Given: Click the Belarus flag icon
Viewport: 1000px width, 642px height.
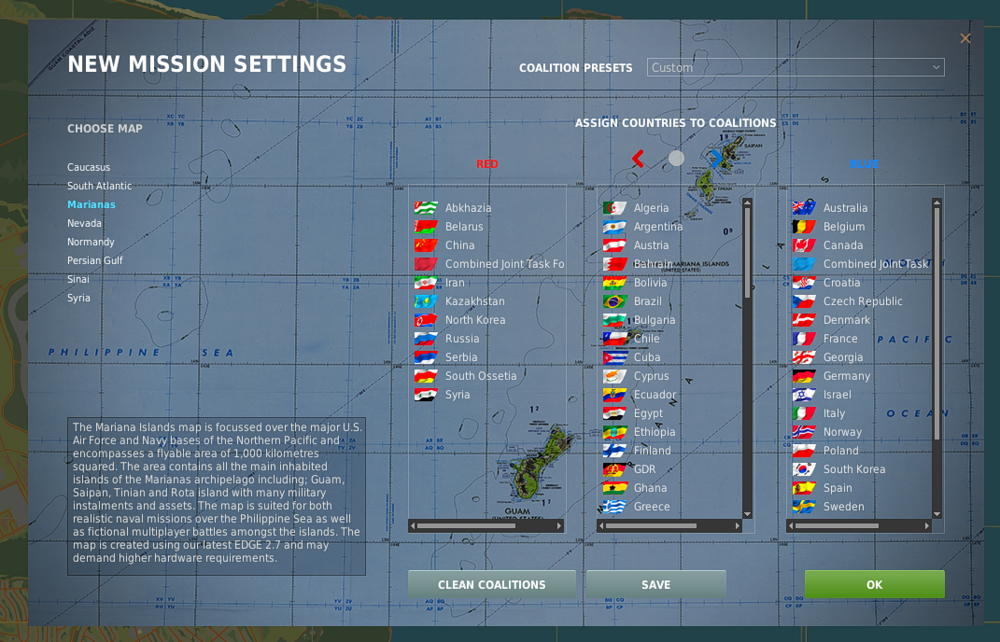Looking at the screenshot, I should click(425, 226).
